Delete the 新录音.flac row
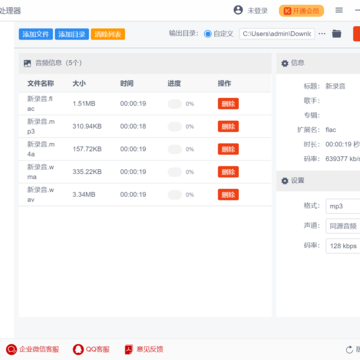 [228, 104]
